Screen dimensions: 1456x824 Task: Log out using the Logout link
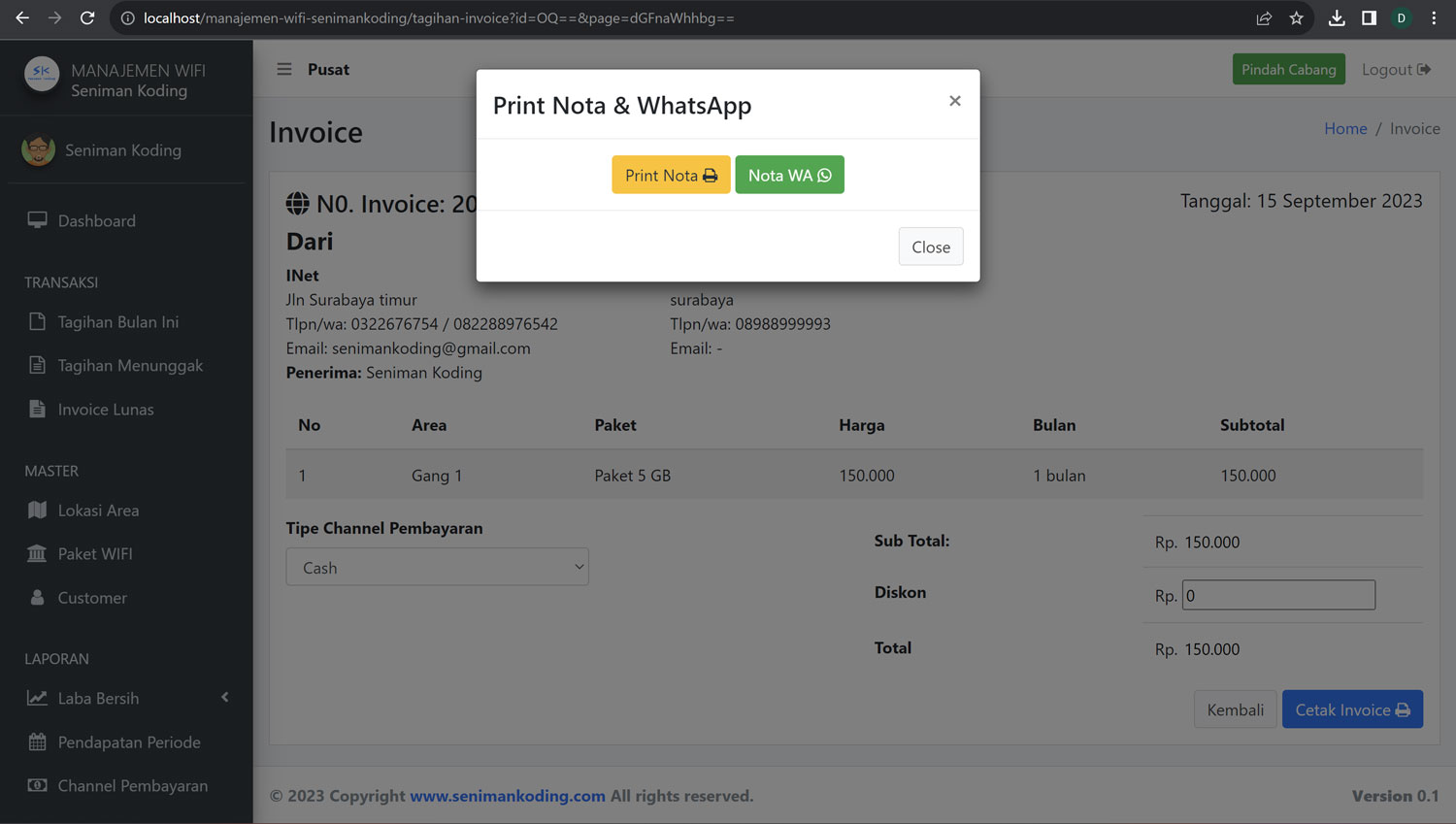point(1396,69)
